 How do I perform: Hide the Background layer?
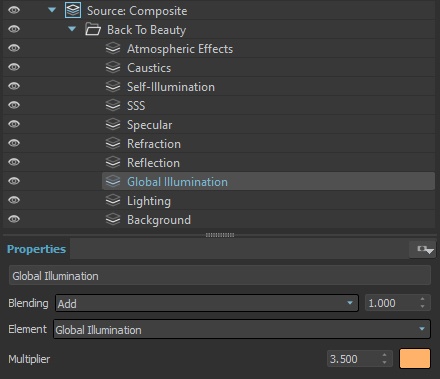(x=14, y=219)
